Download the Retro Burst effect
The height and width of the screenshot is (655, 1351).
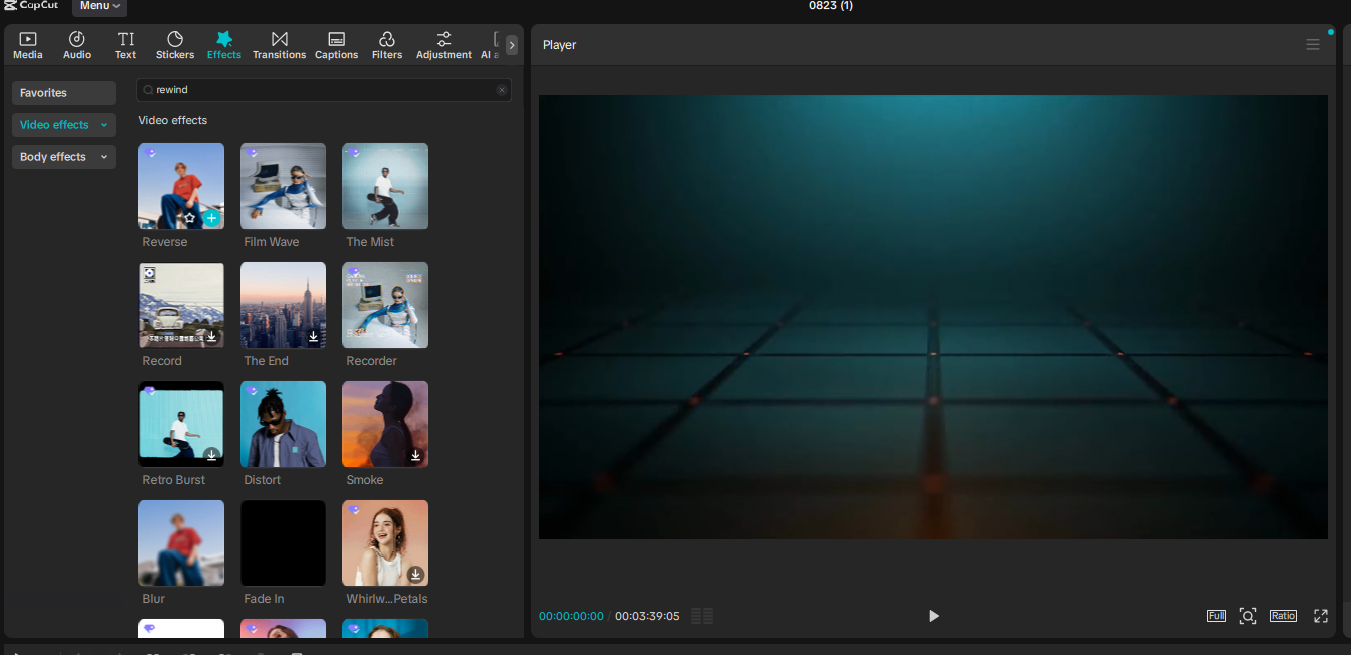coord(211,456)
